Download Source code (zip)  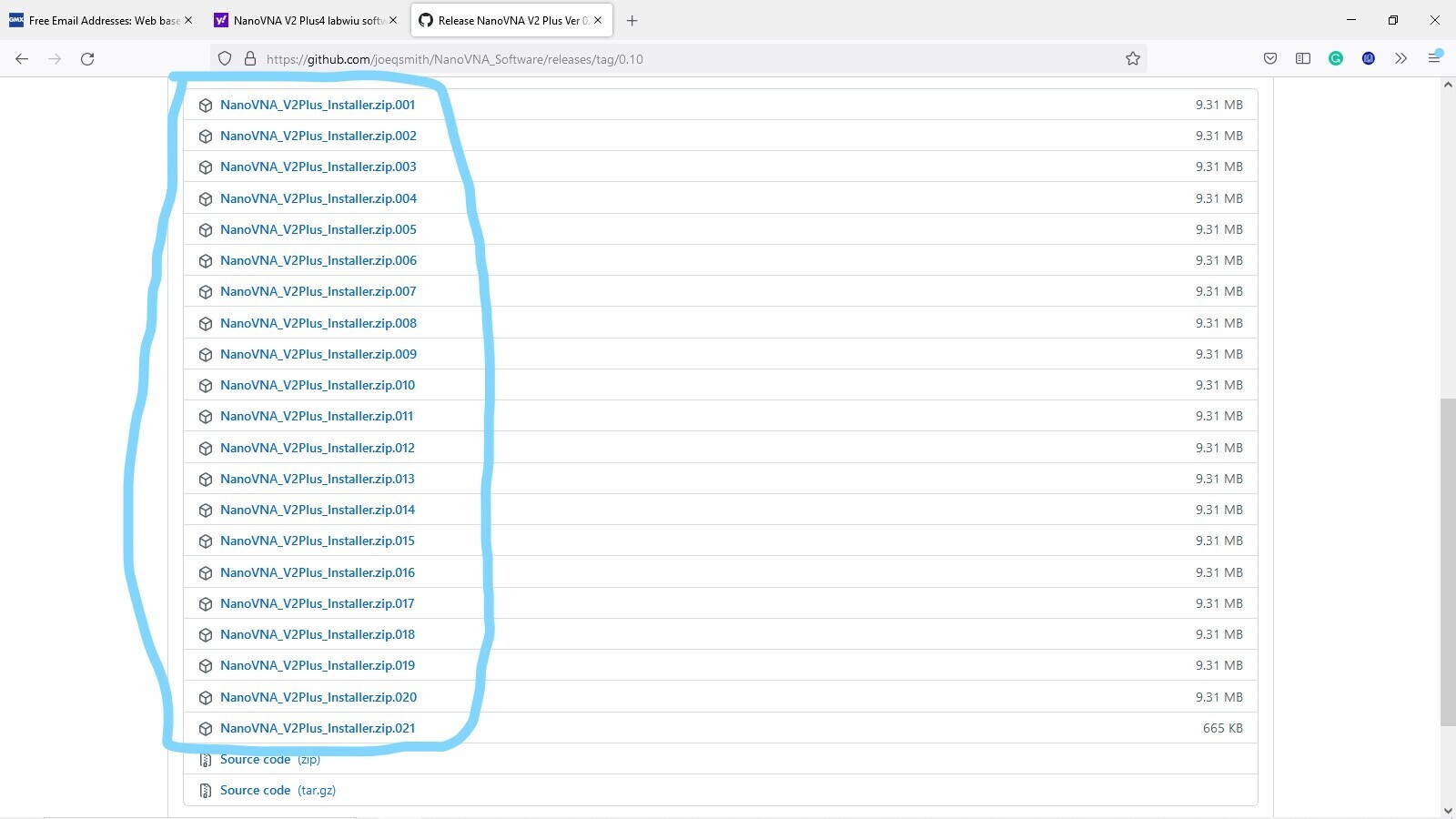[269, 759]
